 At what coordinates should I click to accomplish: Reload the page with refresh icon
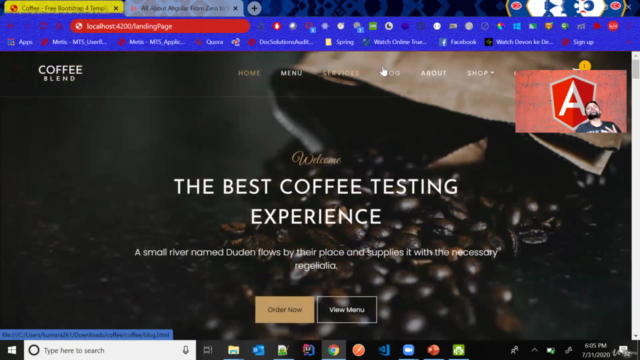[43, 26]
